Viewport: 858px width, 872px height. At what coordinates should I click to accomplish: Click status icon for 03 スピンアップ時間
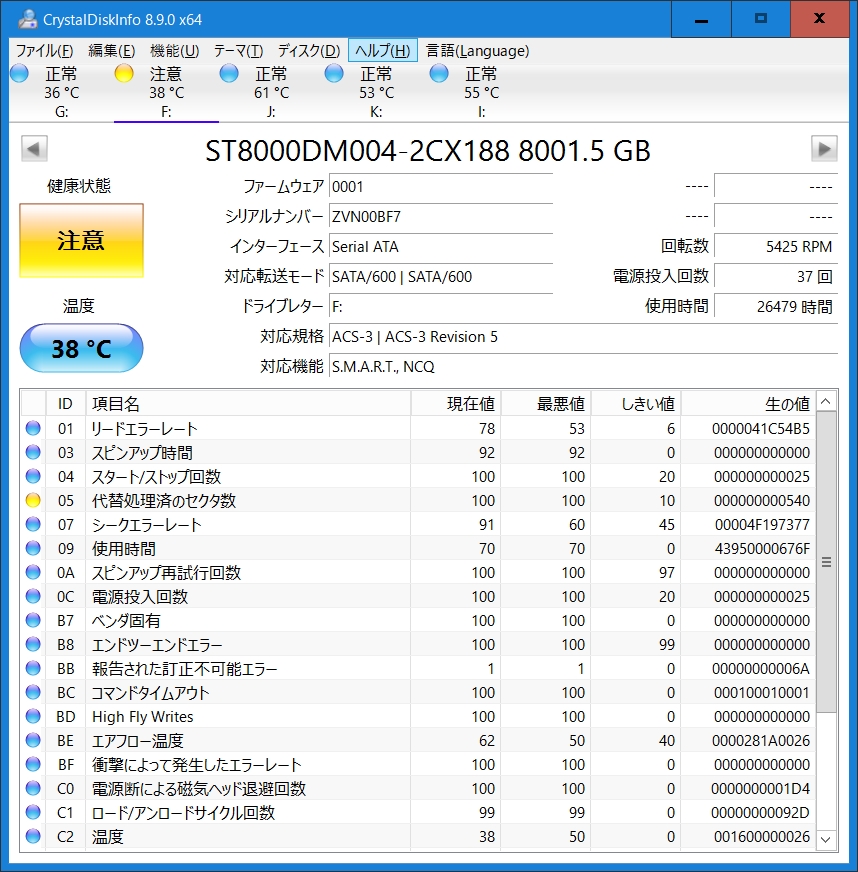pos(33,452)
